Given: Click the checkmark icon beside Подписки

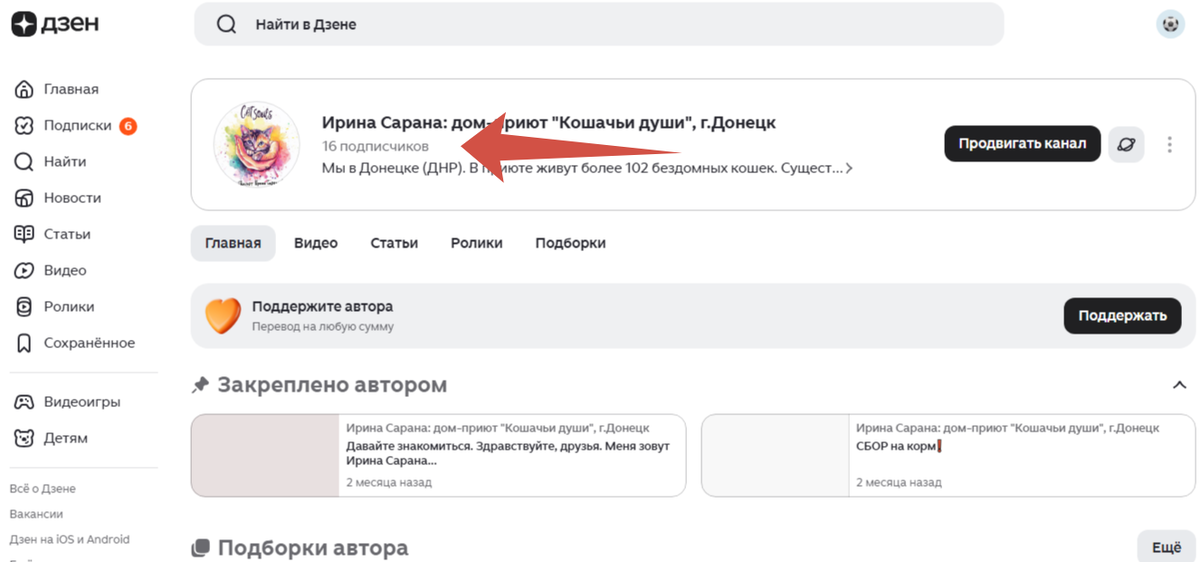Looking at the screenshot, I should tap(24, 125).
